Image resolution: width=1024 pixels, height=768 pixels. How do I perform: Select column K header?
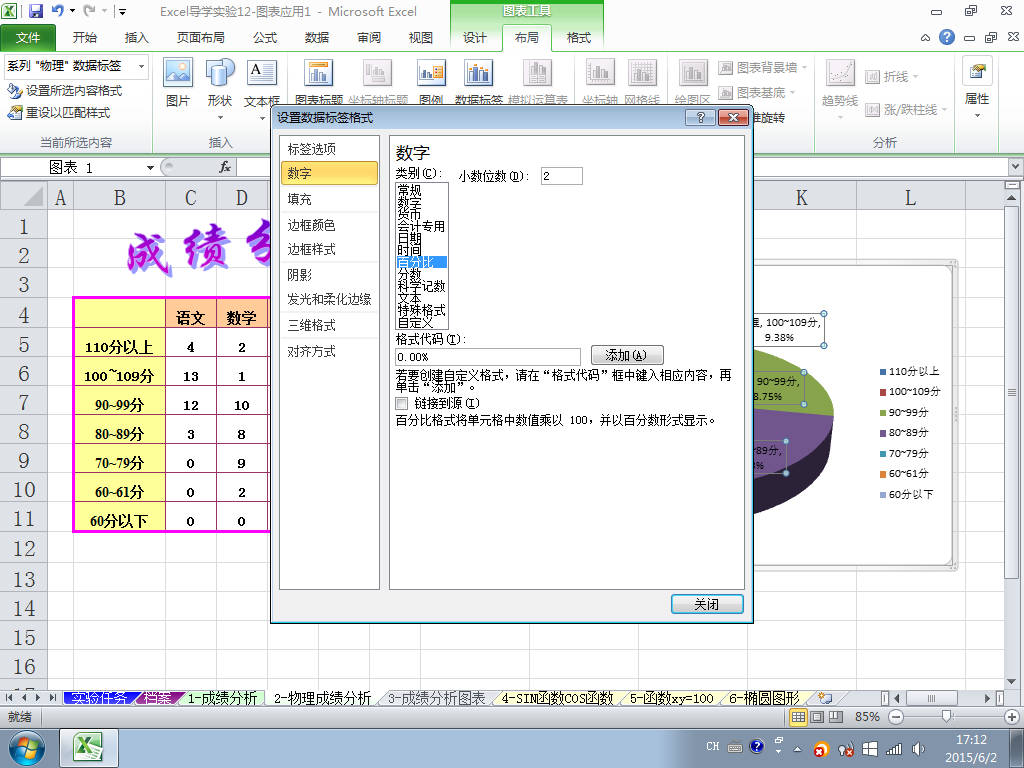(x=802, y=197)
